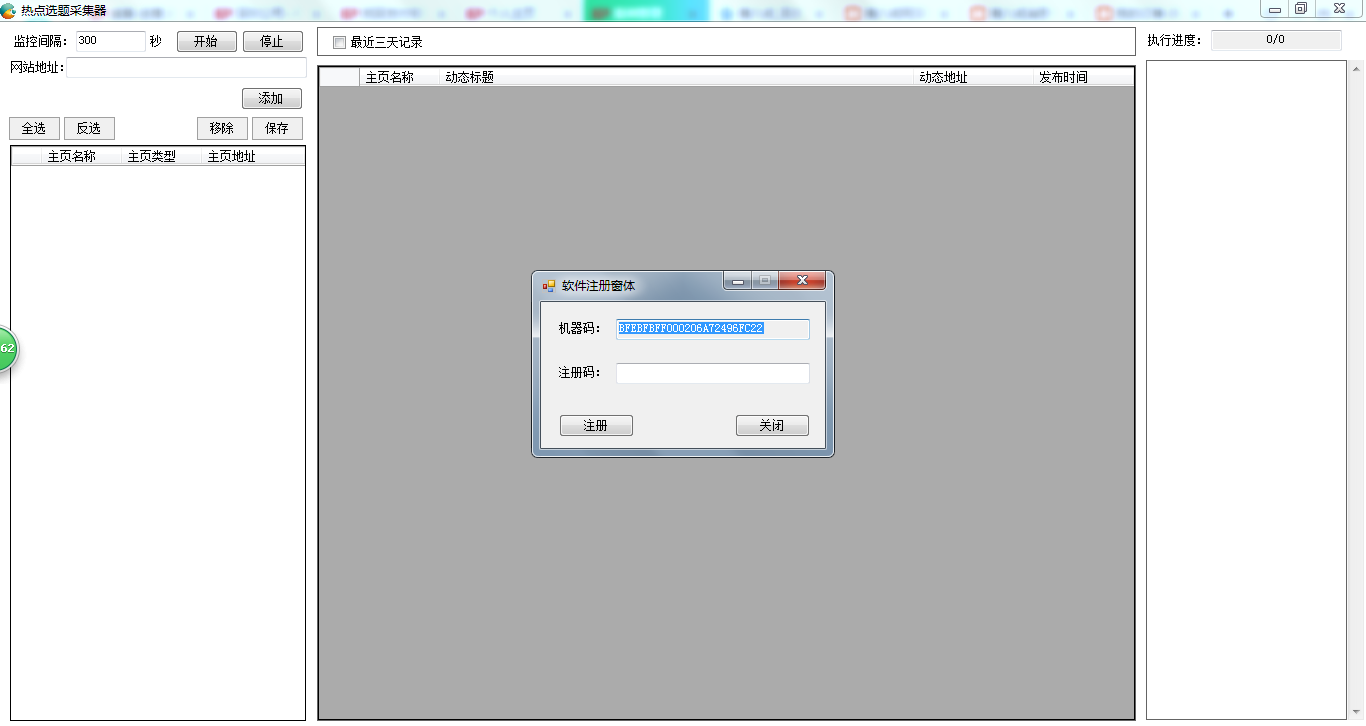Restore down the main application window
1366x726 pixels.
tap(1301, 9)
